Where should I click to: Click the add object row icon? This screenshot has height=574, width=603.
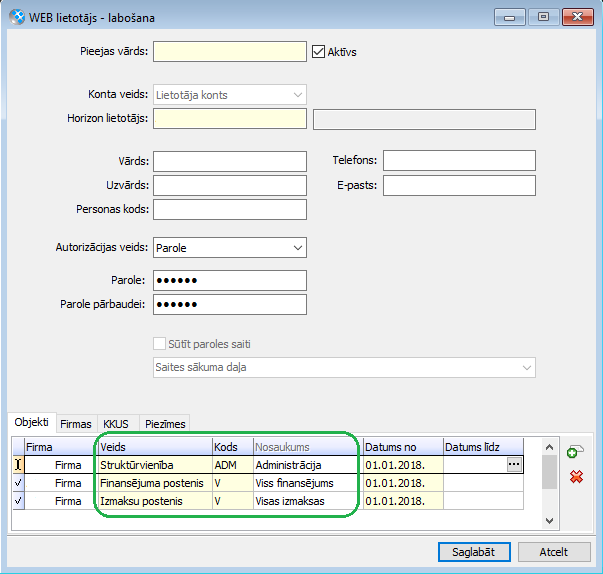pyautogui.click(x=575, y=451)
